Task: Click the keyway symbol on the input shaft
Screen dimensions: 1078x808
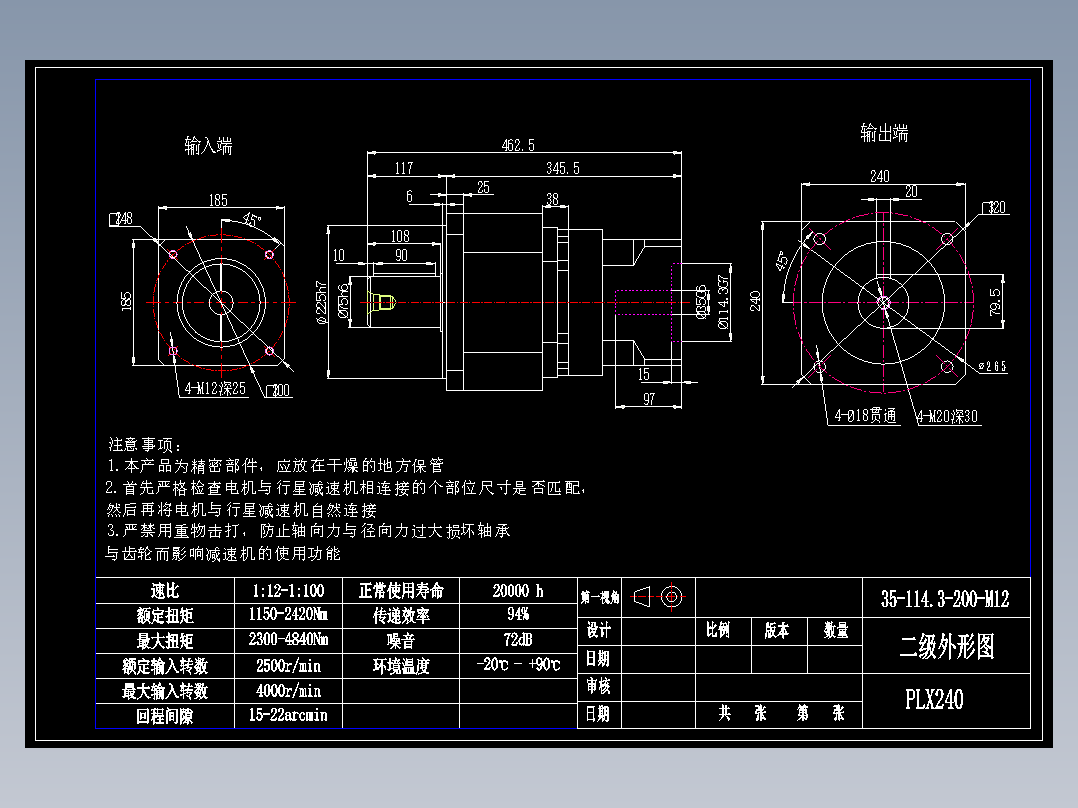Action: 384,302
